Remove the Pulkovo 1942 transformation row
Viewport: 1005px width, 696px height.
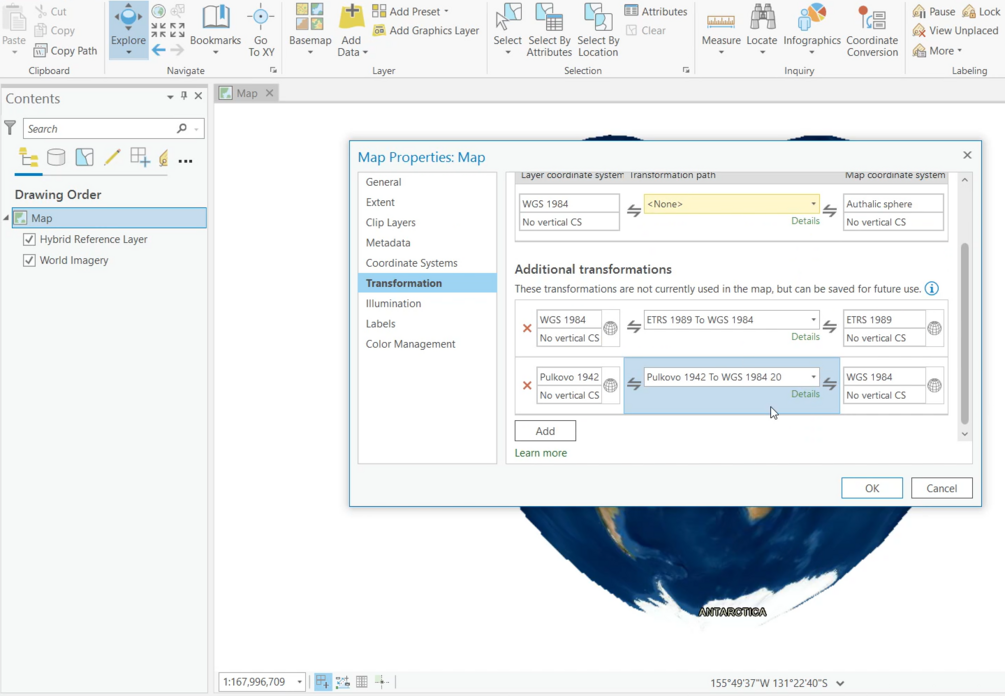pyautogui.click(x=527, y=385)
